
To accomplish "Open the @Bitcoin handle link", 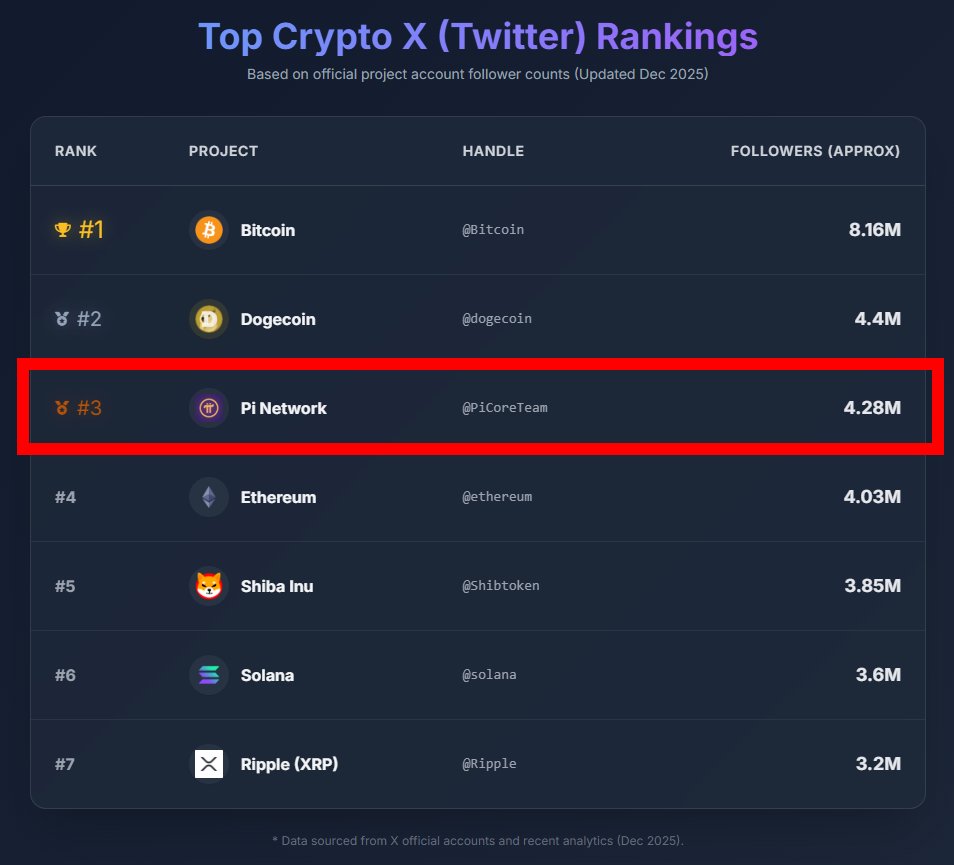I will tap(493, 230).
